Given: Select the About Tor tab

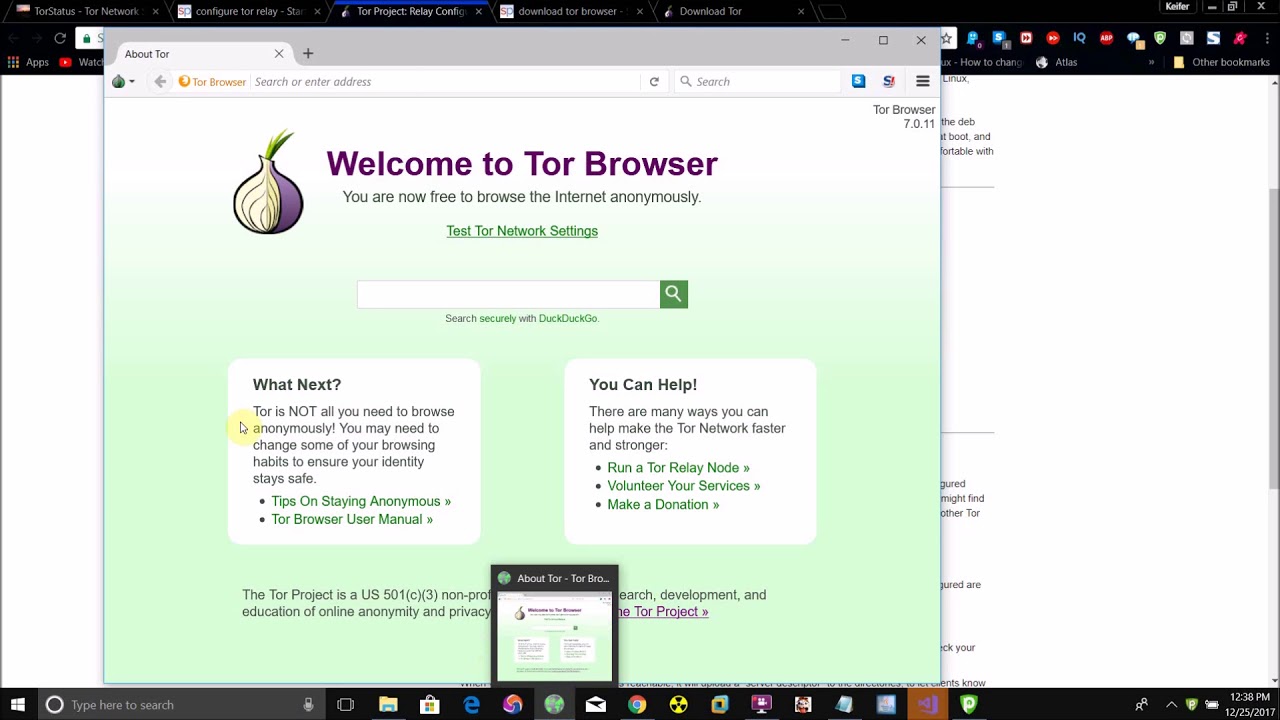Looking at the screenshot, I should [x=204, y=54].
